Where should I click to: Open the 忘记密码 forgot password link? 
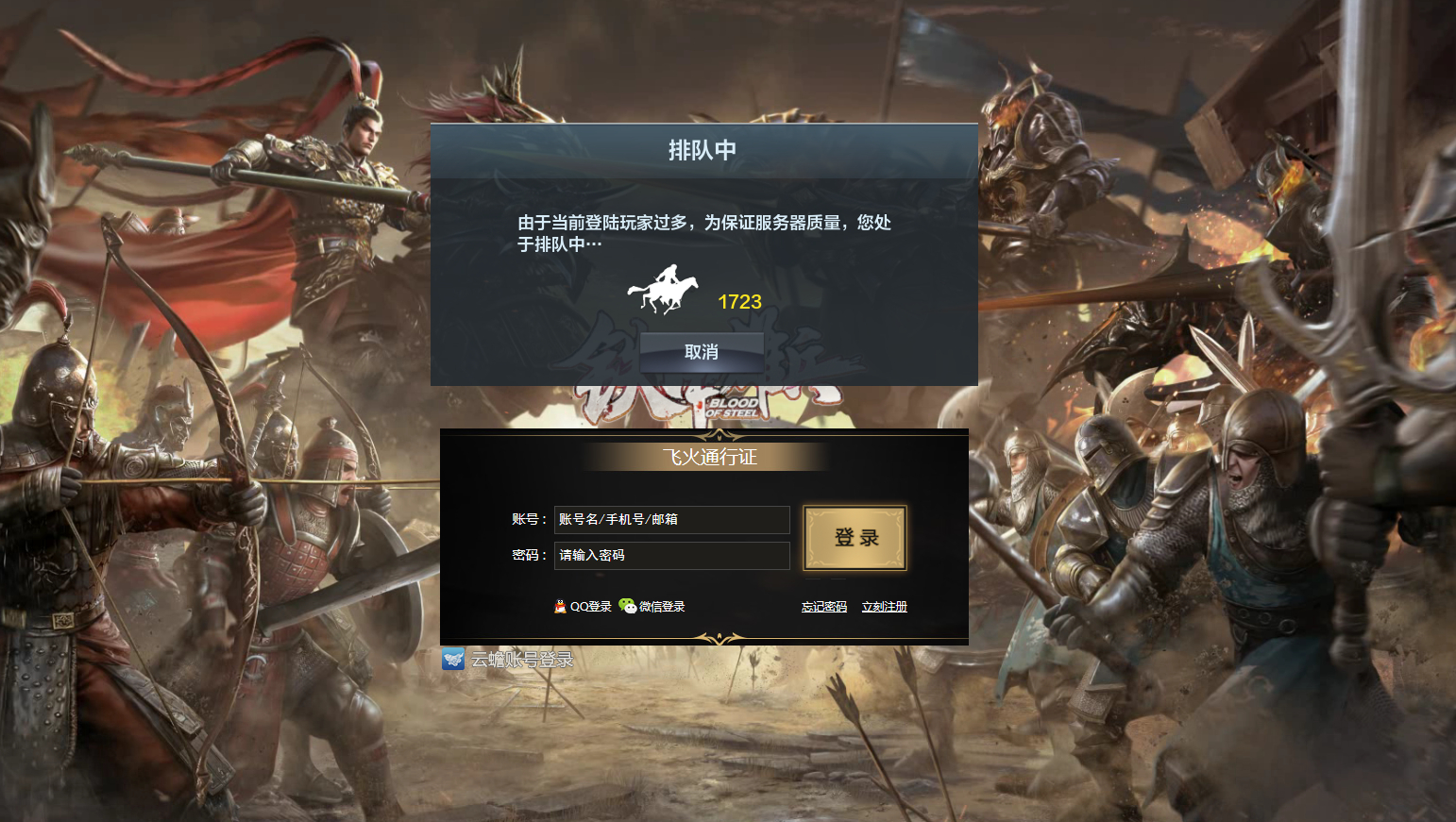tap(824, 607)
